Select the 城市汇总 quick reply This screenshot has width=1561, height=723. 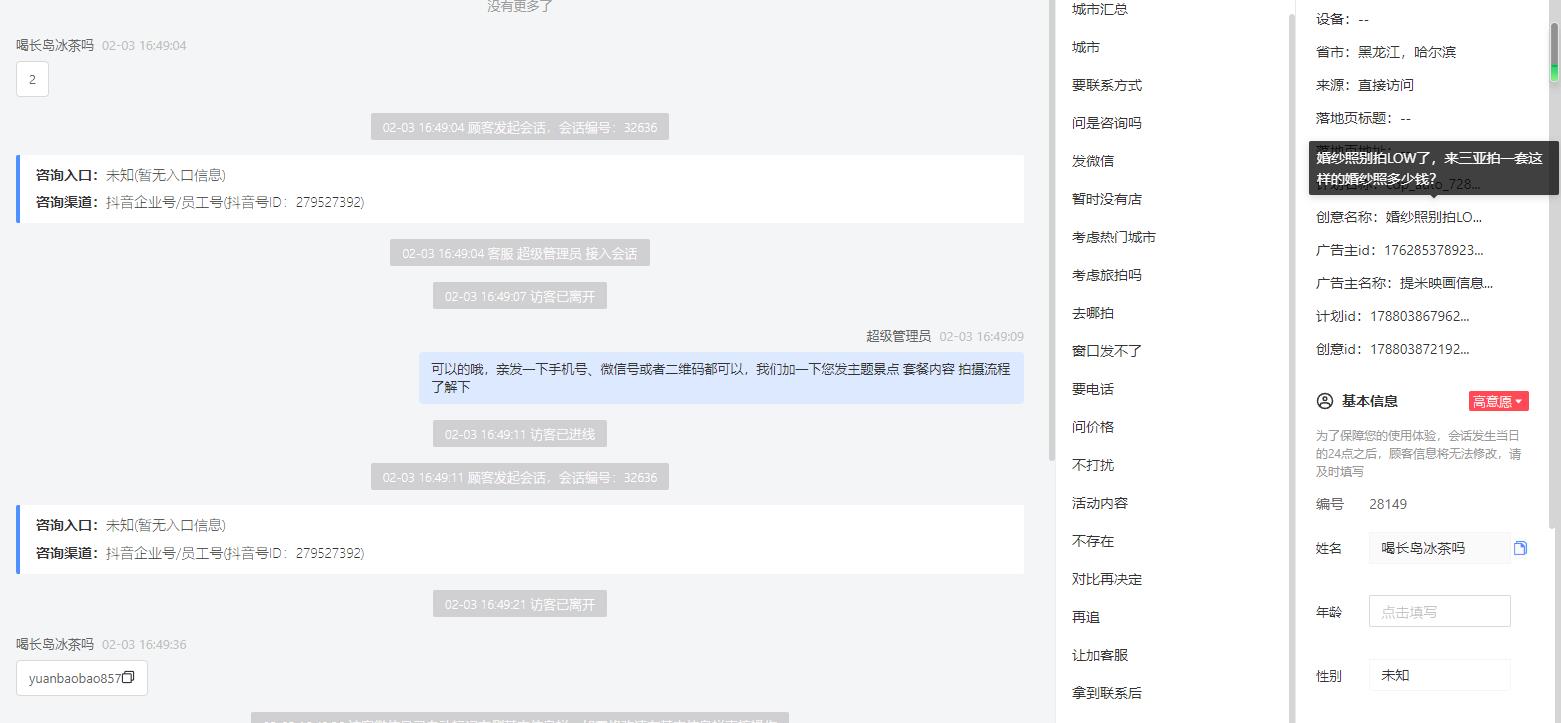1100,9
